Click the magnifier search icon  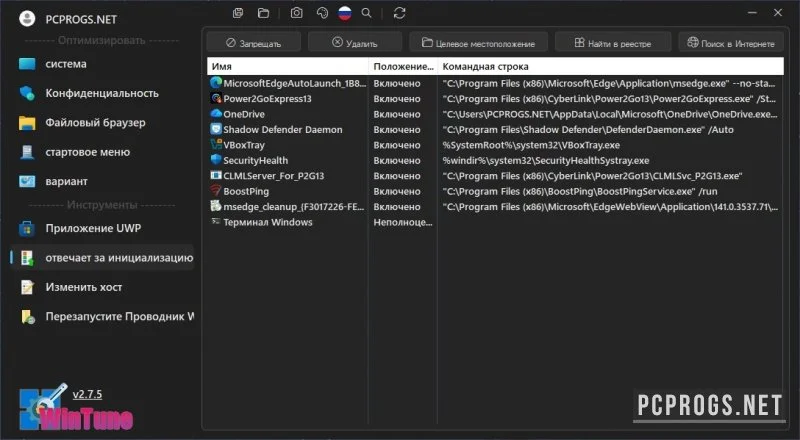click(366, 13)
